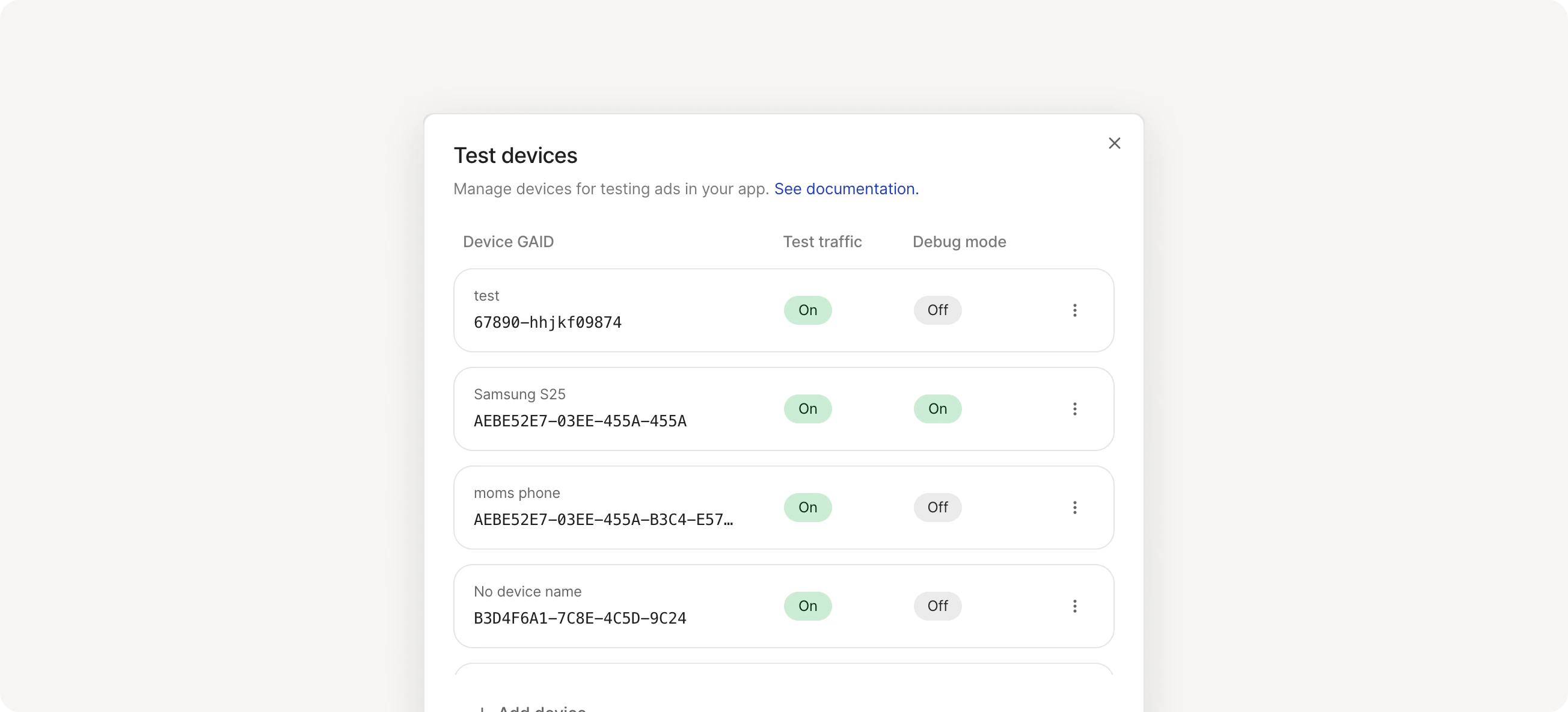Click the kebab icon beside device 67890-hhjkf09874

click(x=1075, y=310)
